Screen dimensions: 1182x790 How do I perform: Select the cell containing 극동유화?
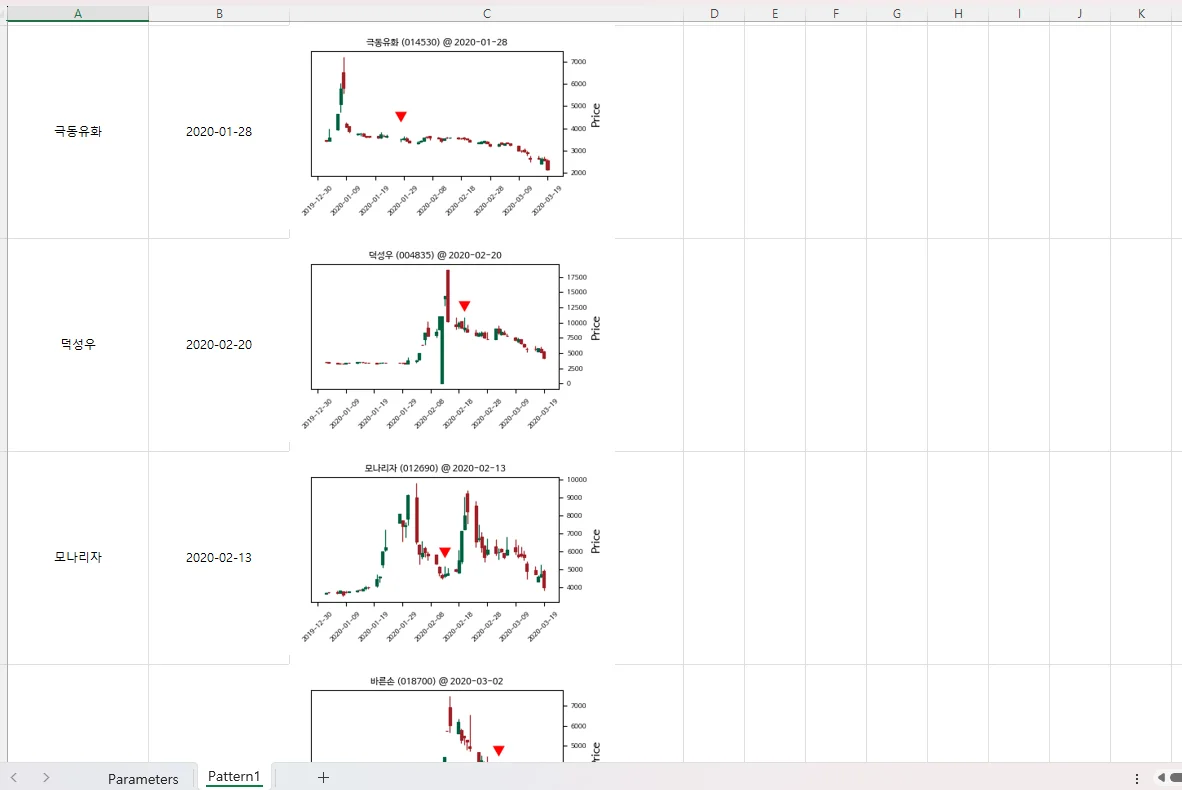pyautogui.click(x=78, y=132)
